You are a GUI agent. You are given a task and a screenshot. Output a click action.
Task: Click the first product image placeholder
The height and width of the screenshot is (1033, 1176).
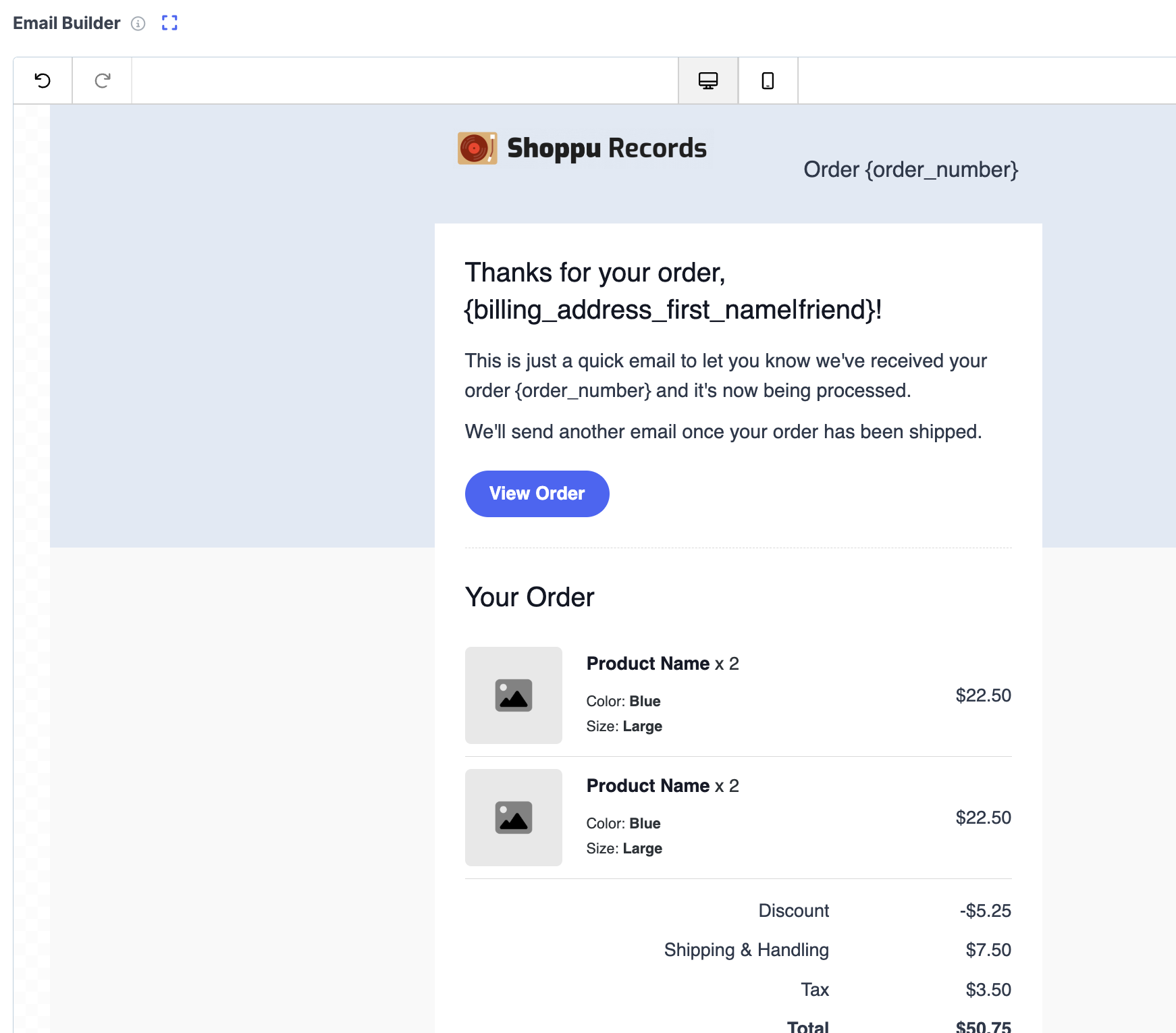pos(514,695)
